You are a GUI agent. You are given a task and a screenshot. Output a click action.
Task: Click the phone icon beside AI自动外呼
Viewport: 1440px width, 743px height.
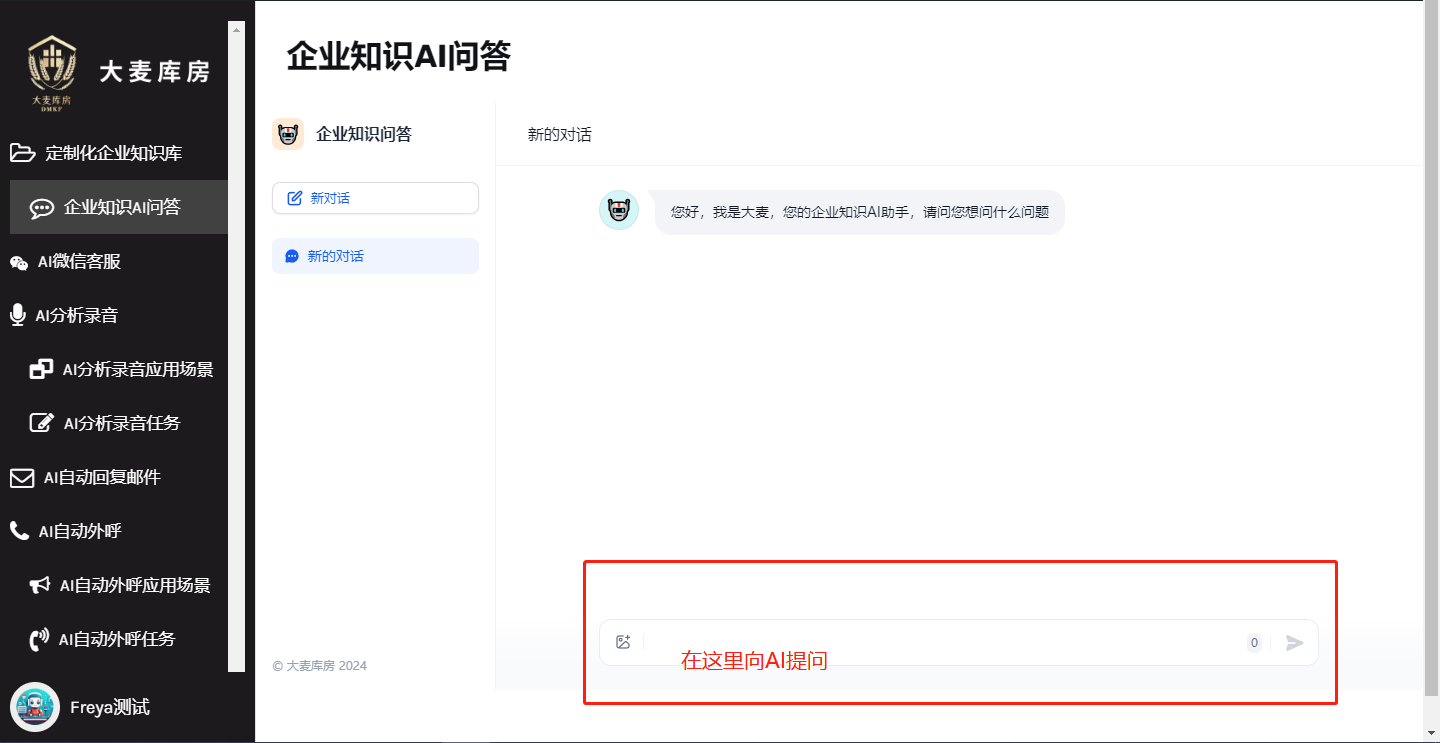[x=19, y=531]
